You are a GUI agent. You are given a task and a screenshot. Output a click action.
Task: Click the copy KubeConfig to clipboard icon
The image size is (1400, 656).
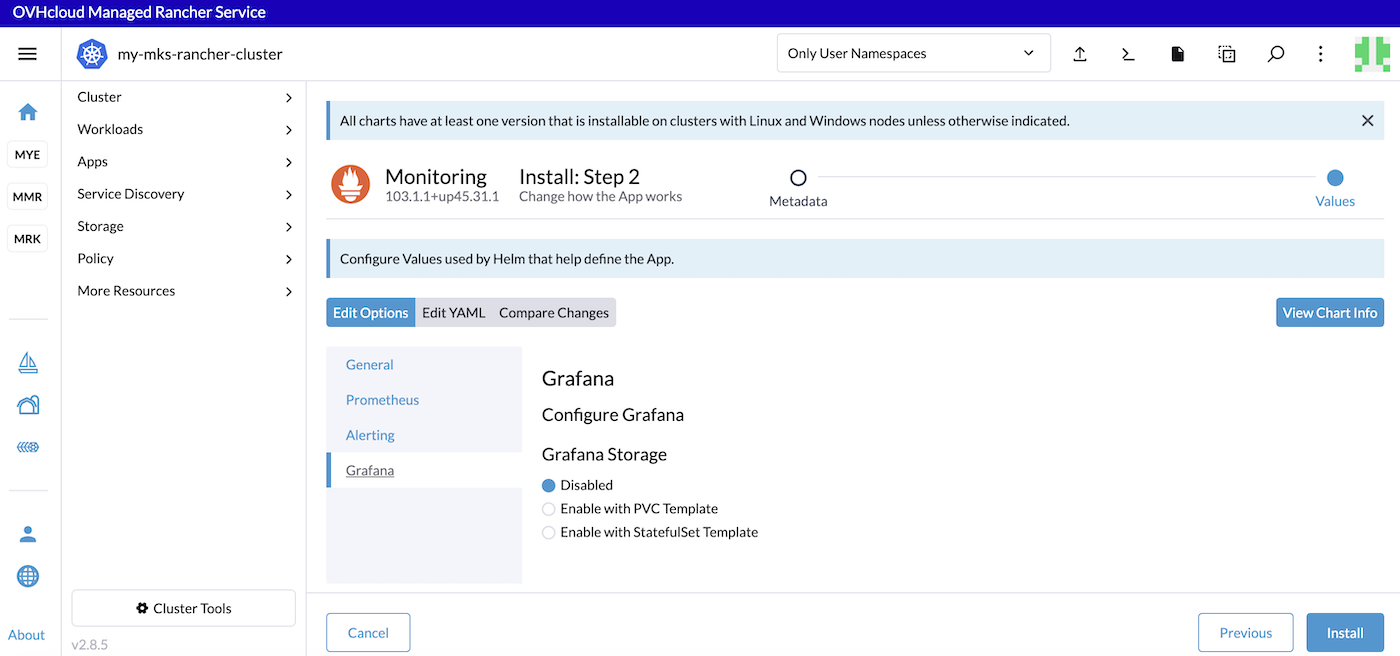tap(1227, 54)
